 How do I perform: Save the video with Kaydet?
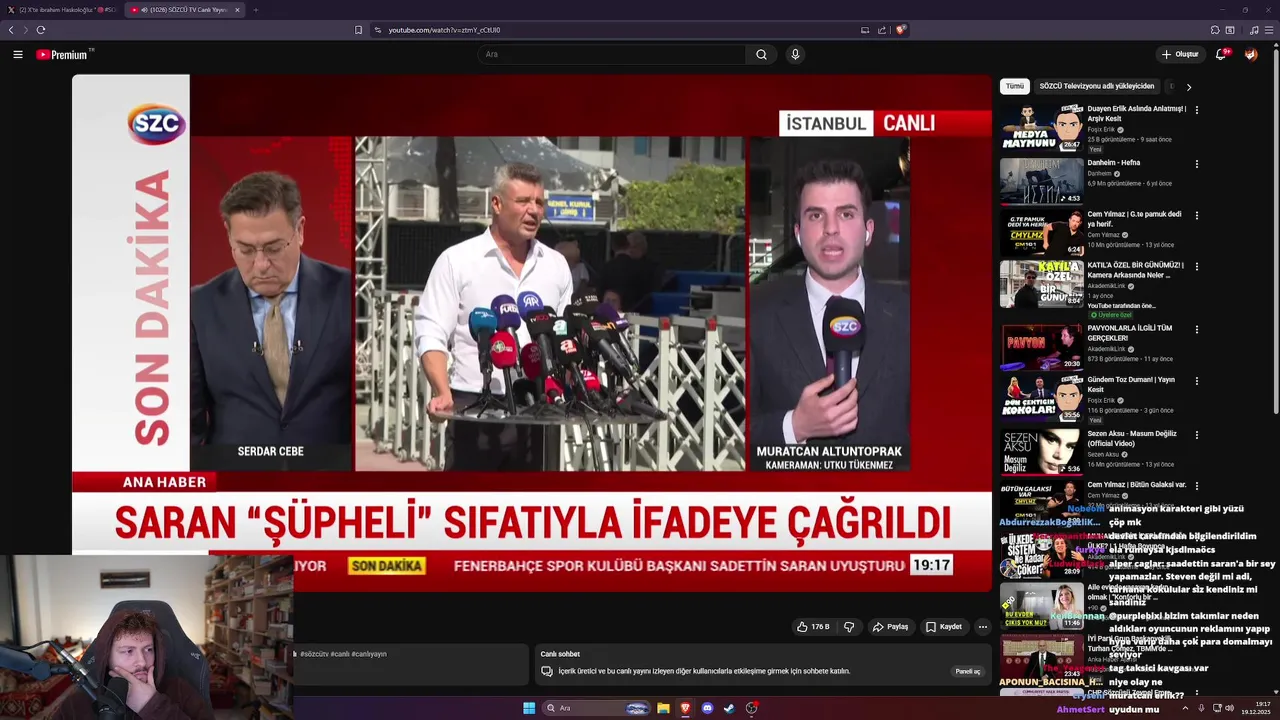tap(943, 627)
